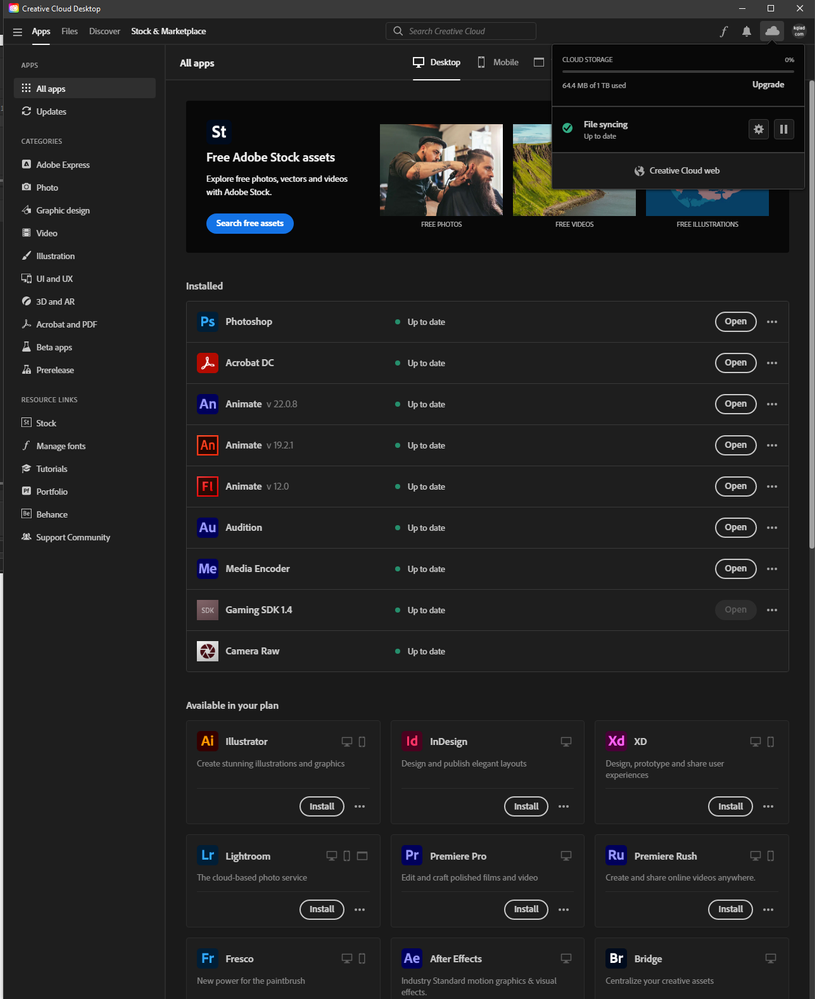This screenshot has height=999, width=815.
Task: Open the hamburger menu icon
Action: (x=17, y=32)
